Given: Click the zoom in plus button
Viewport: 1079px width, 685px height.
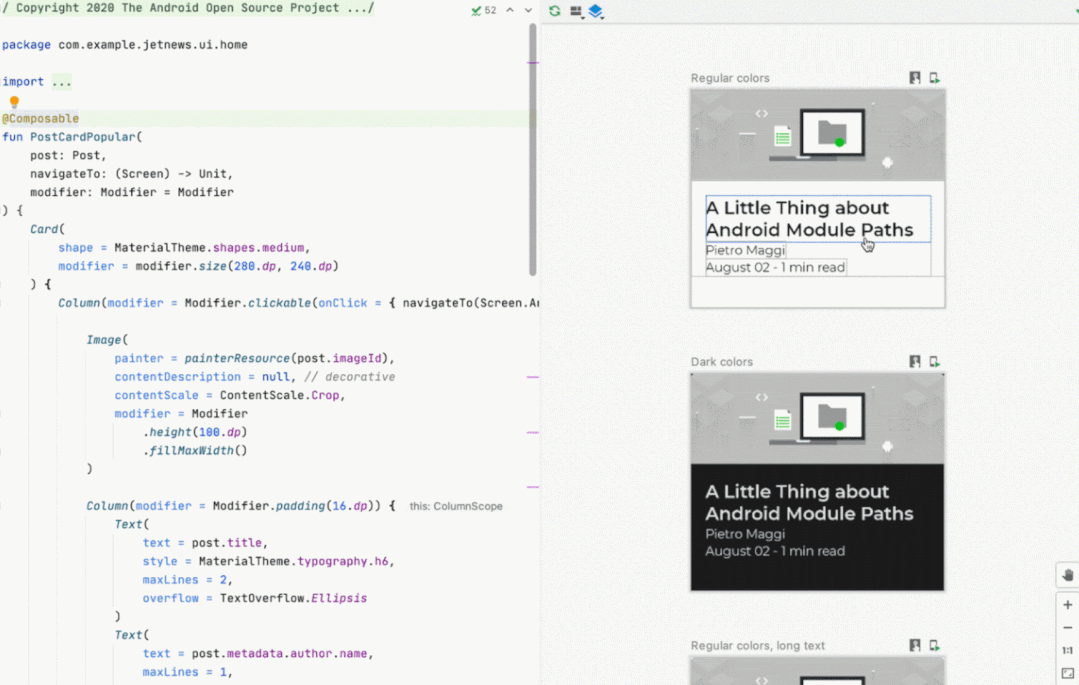Looking at the screenshot, I should click(x=1067, y=605).
